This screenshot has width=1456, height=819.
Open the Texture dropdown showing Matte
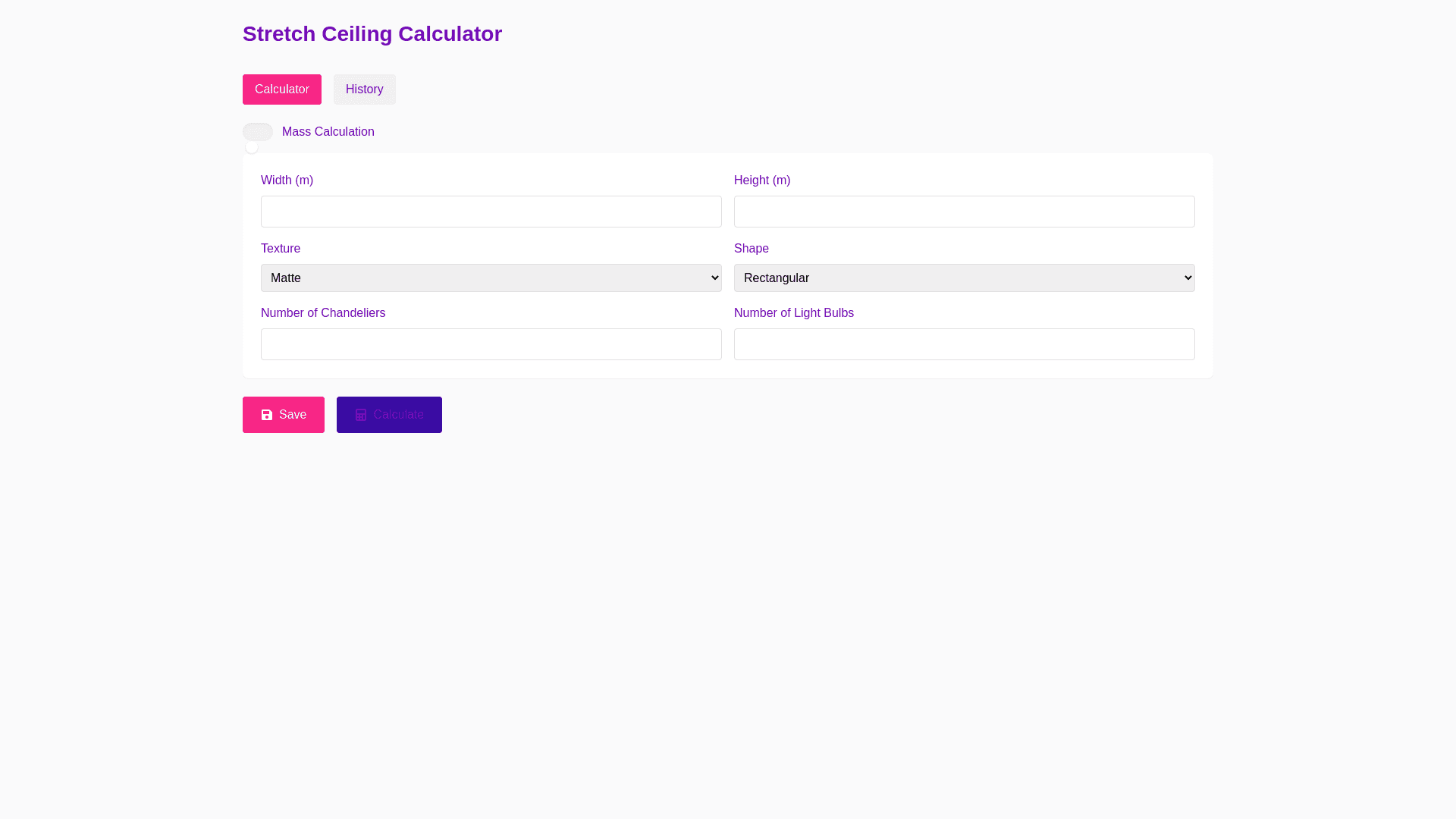point(491,278)
